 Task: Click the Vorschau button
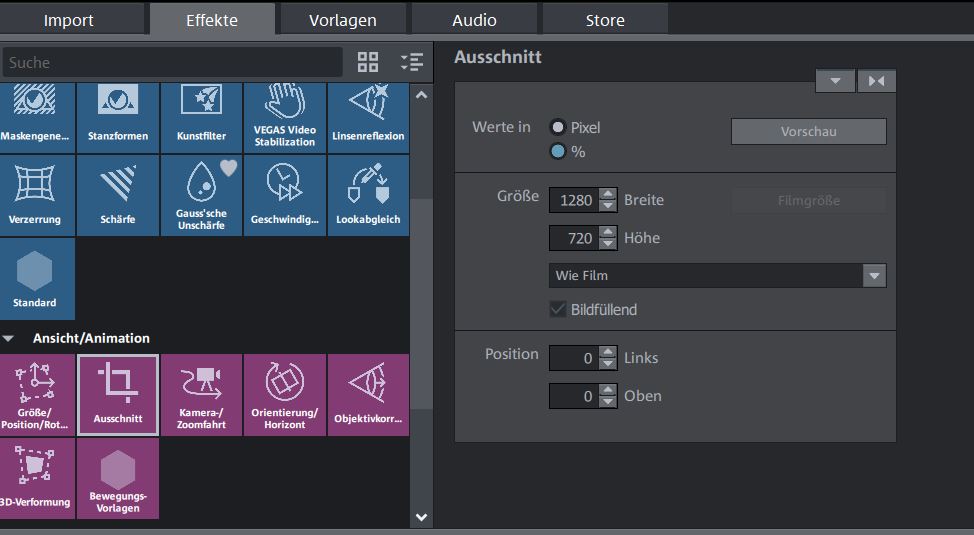pos(808,131)
